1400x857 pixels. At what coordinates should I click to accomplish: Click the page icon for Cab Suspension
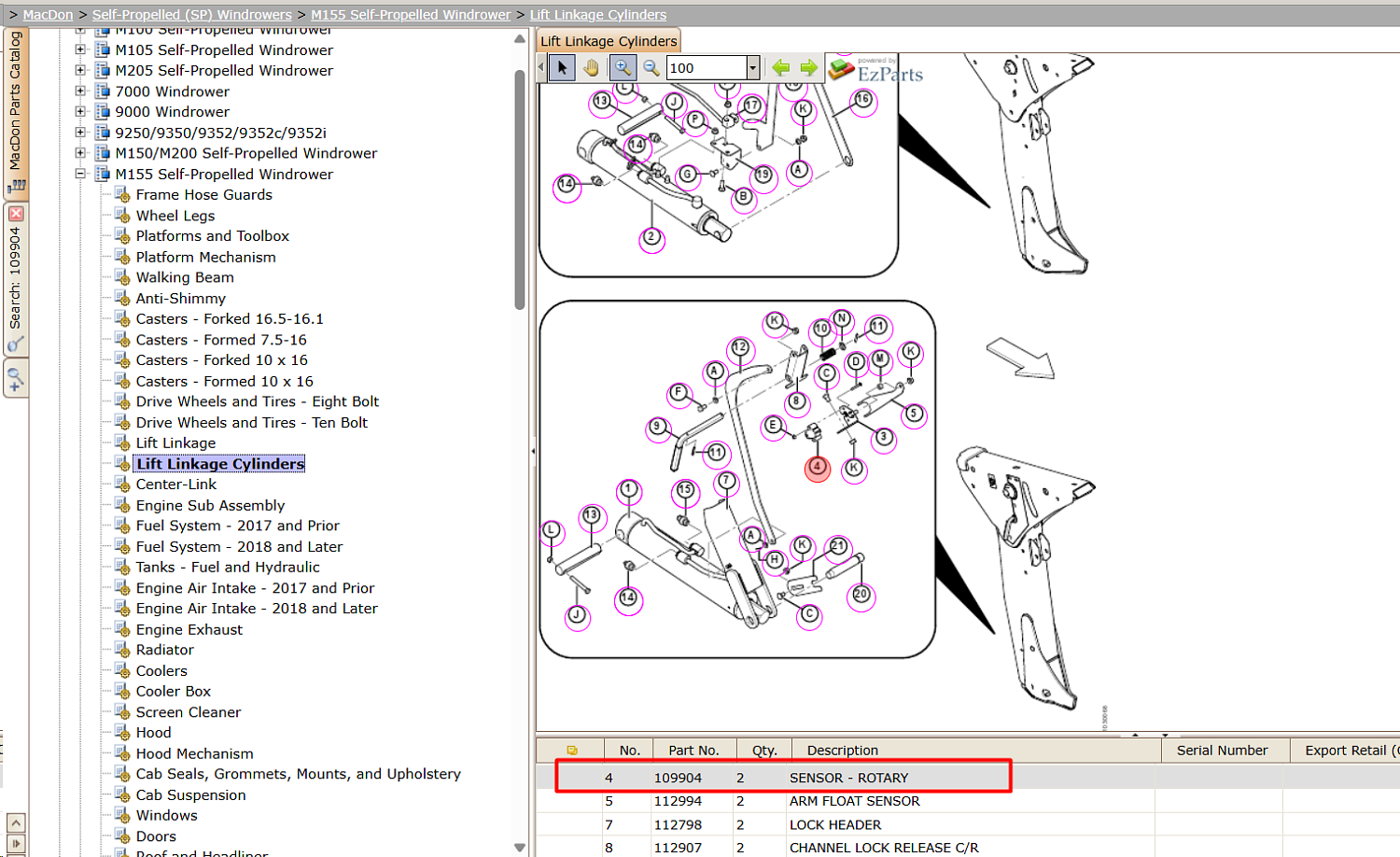122,795
